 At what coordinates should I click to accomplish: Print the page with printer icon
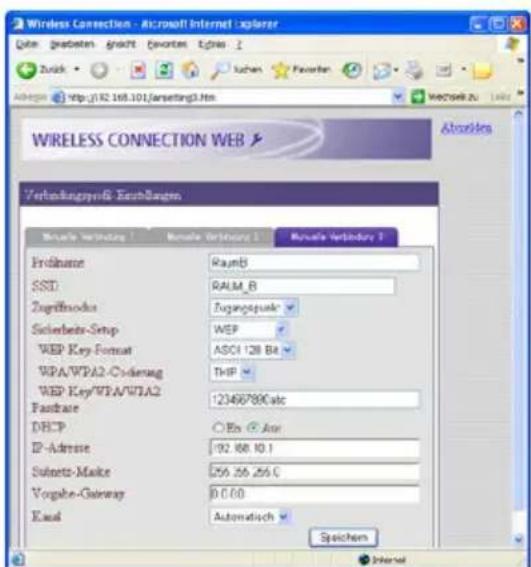coord(414,70)
